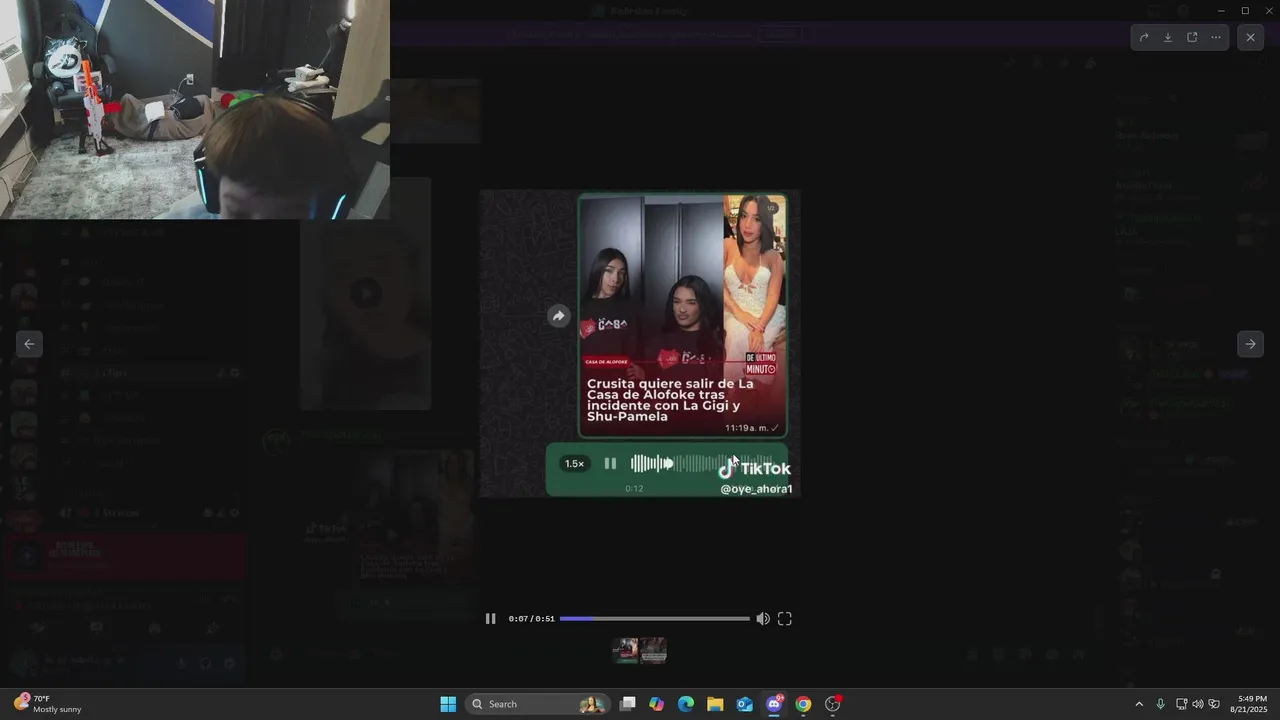The width and height of the screenshot is (1280, 720).
Task: Click the taskbar Search box
Action: pyautogui.click(x=538, y=704)
